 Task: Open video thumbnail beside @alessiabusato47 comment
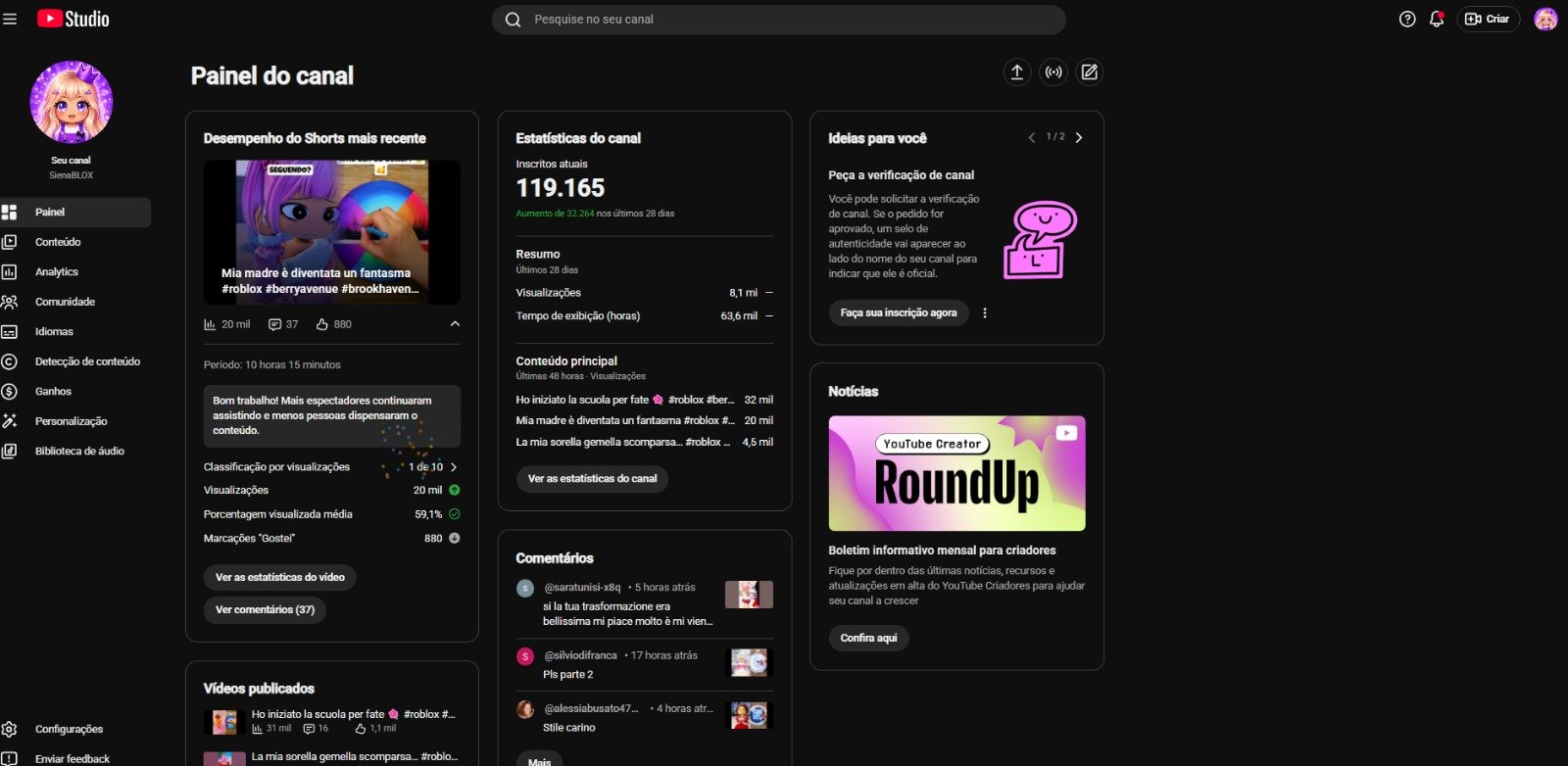(x=749, y=716)
